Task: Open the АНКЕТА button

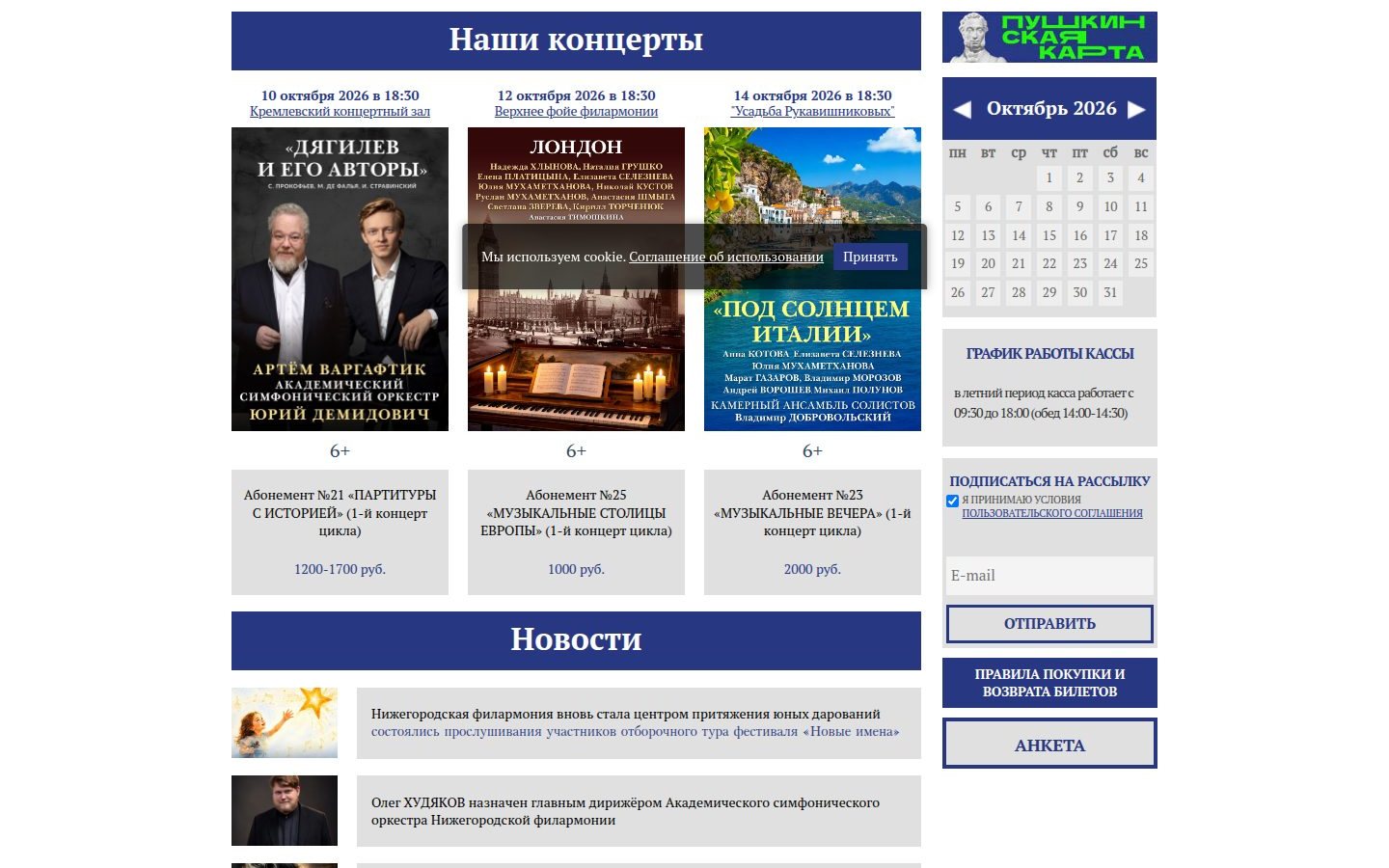Action: click(x=1049, y=744)
